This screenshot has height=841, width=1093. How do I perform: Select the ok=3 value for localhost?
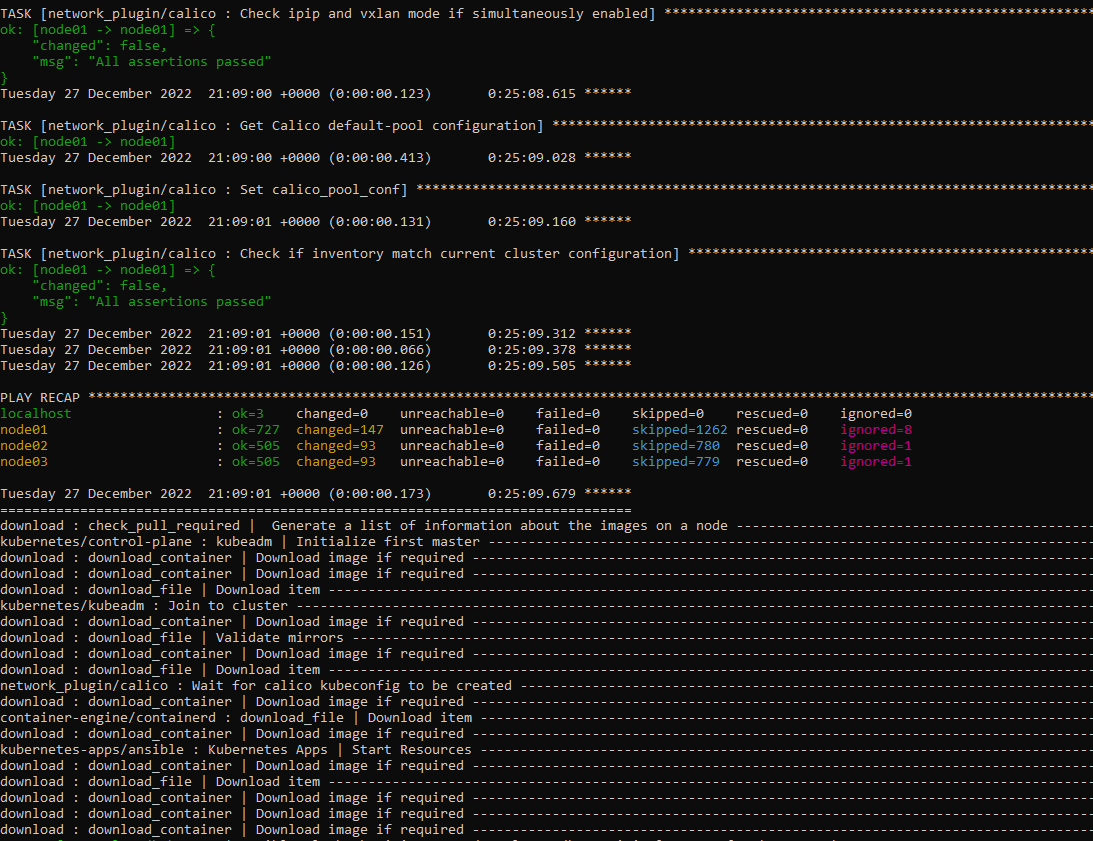[248, 414]
